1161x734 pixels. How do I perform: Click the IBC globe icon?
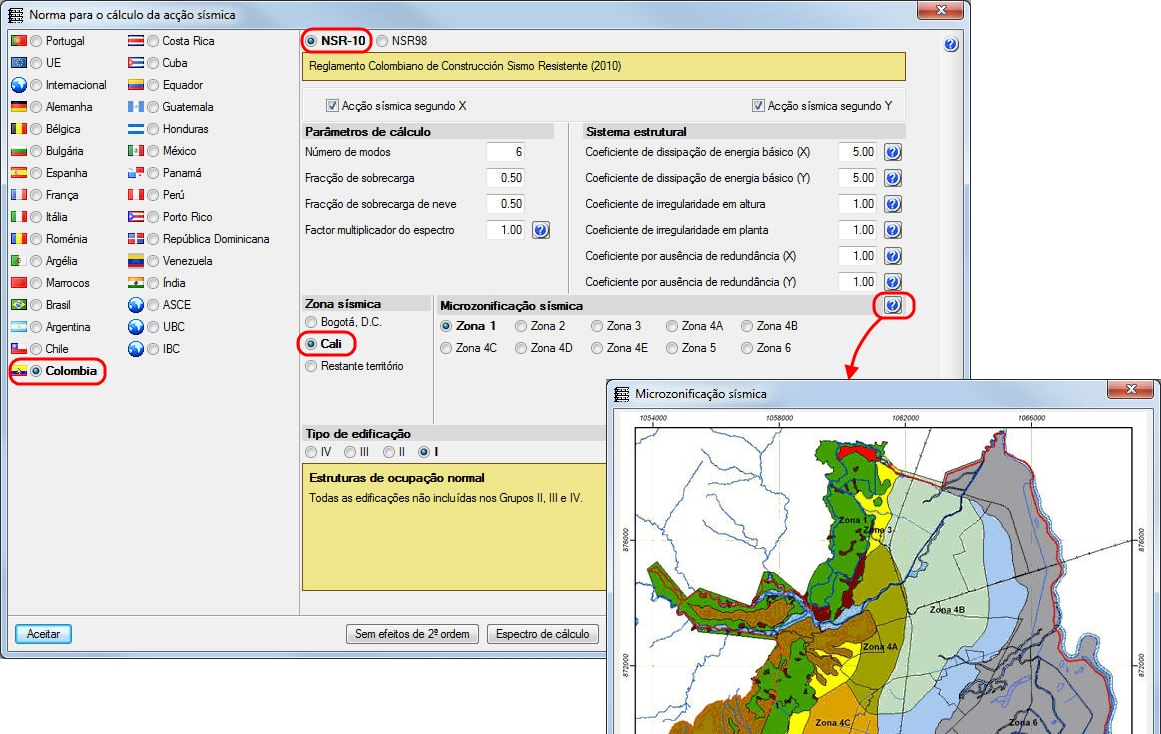tap(135, 348)
